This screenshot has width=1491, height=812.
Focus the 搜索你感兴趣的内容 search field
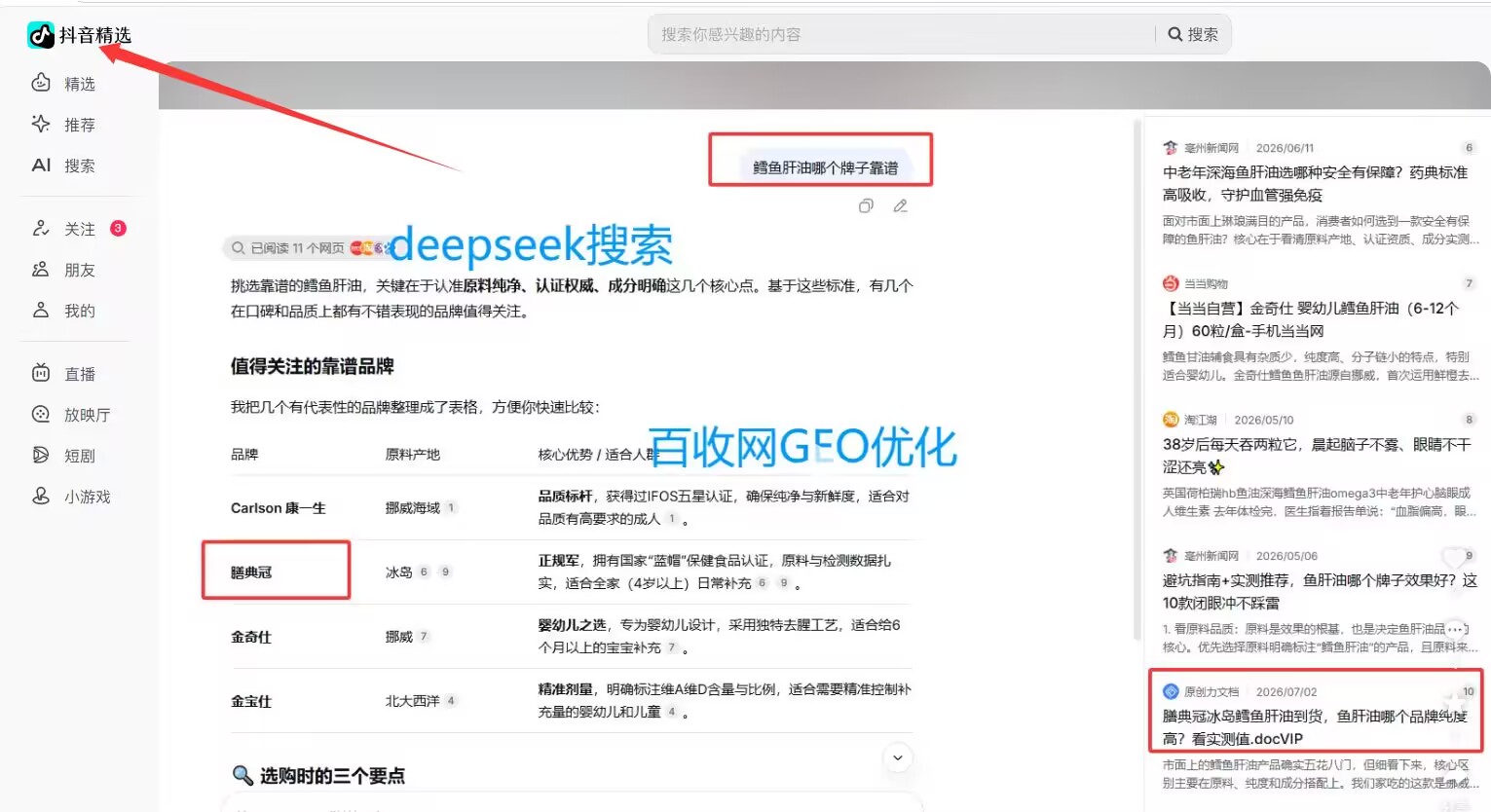[x=901, y=34]
